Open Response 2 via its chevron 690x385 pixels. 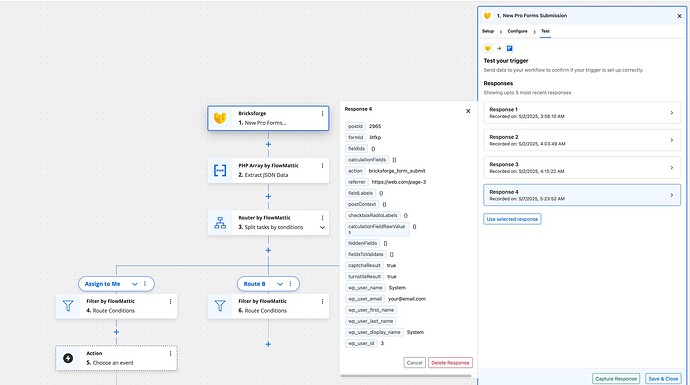[672, 140]
